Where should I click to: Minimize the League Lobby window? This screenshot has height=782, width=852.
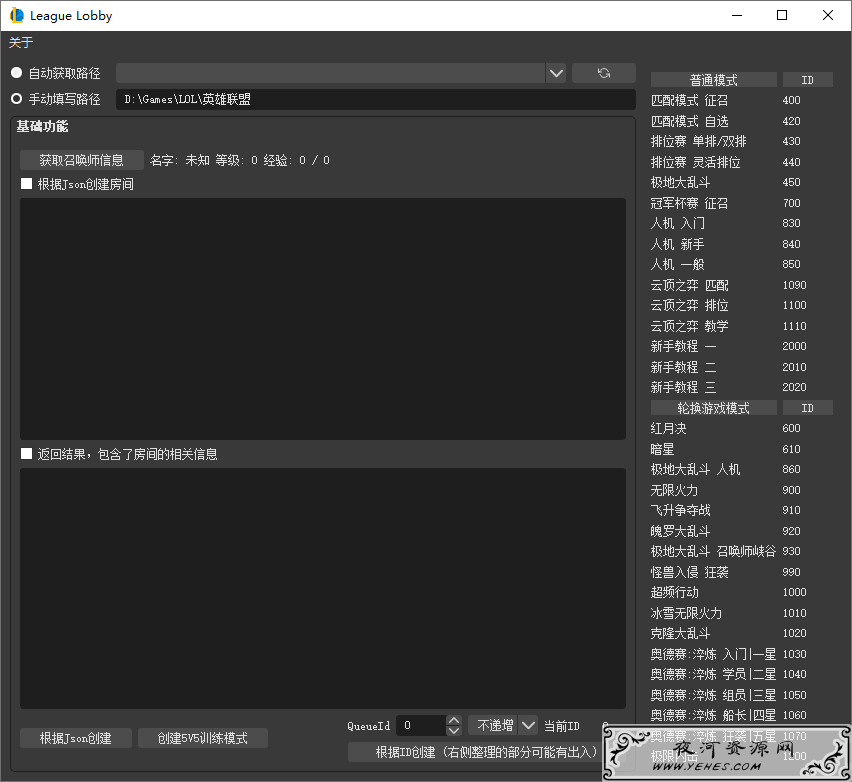click(x=737, y=15)
